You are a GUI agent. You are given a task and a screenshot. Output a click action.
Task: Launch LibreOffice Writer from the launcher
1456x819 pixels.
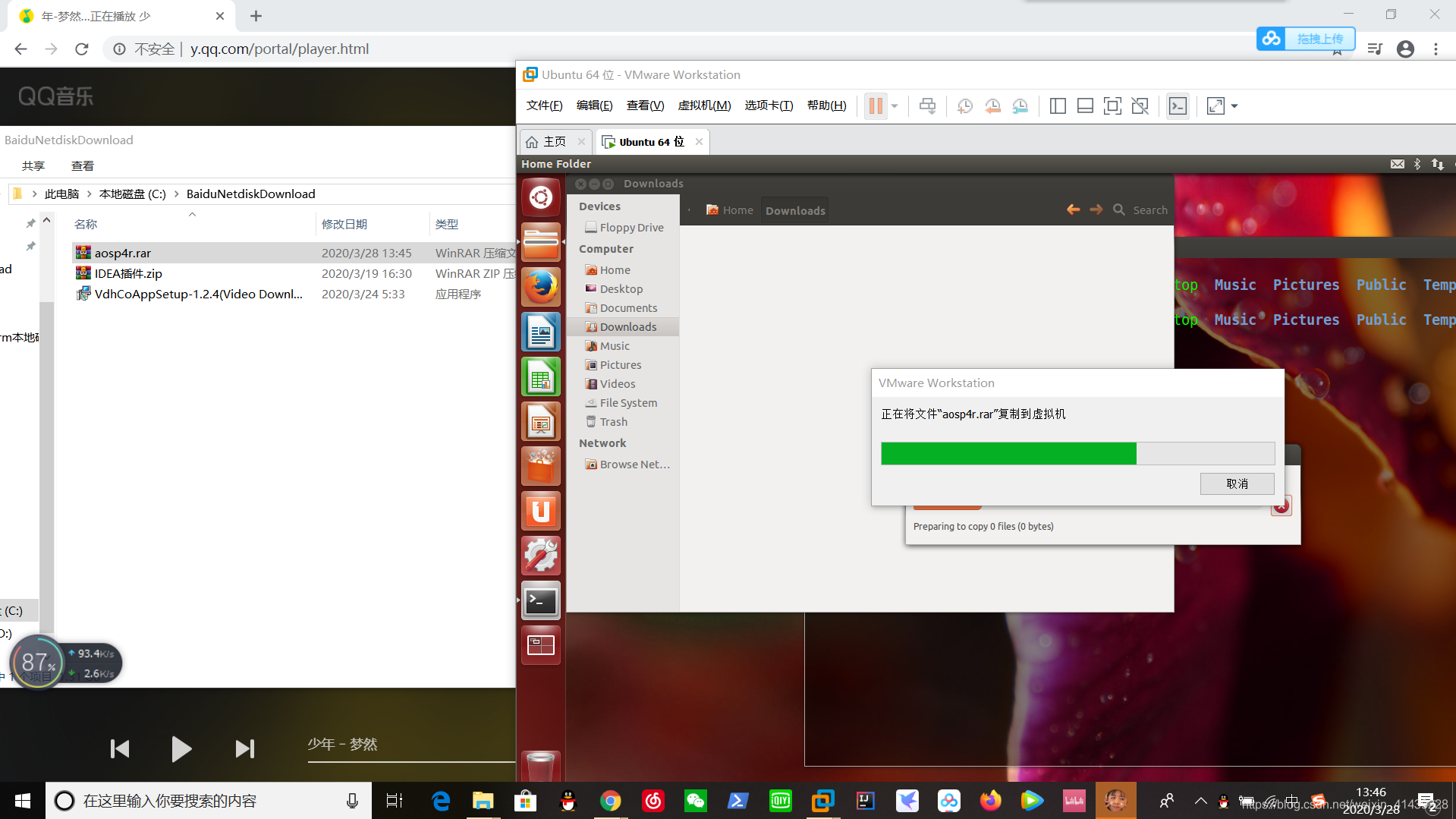pos(541,332)
